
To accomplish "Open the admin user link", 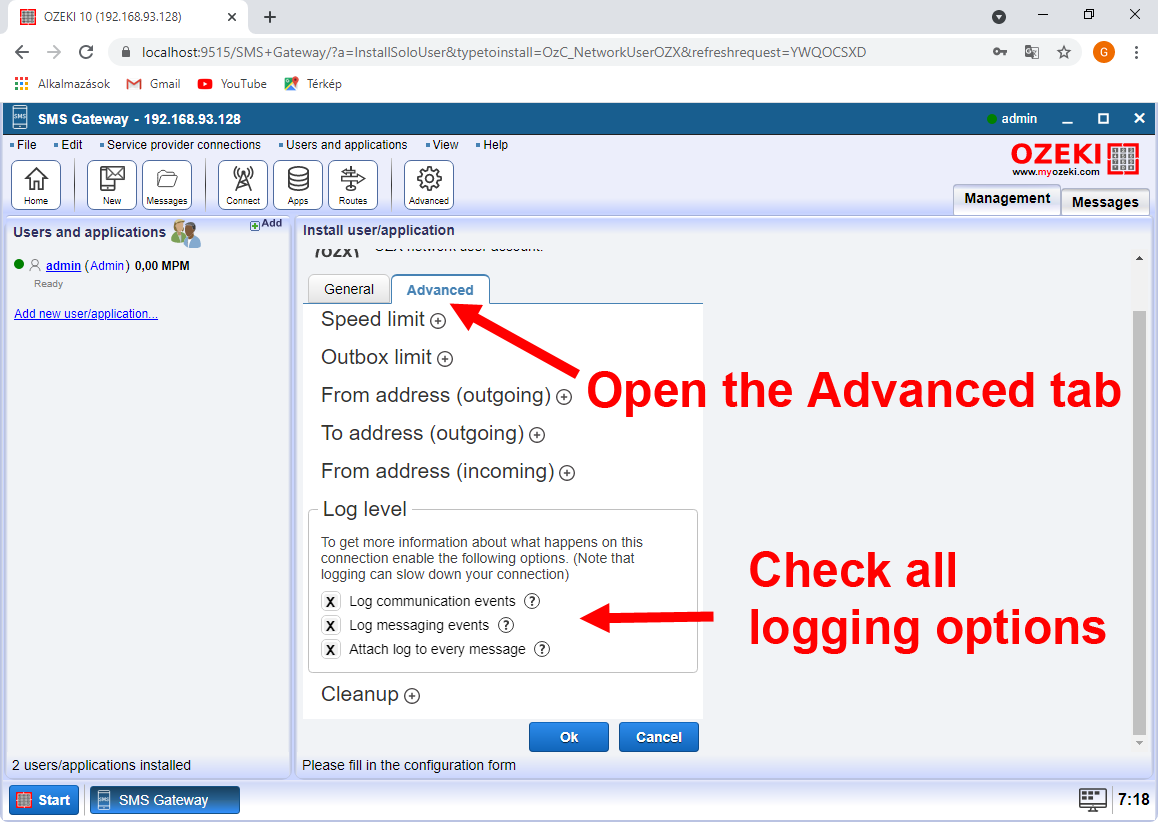I will pos(64,266).
